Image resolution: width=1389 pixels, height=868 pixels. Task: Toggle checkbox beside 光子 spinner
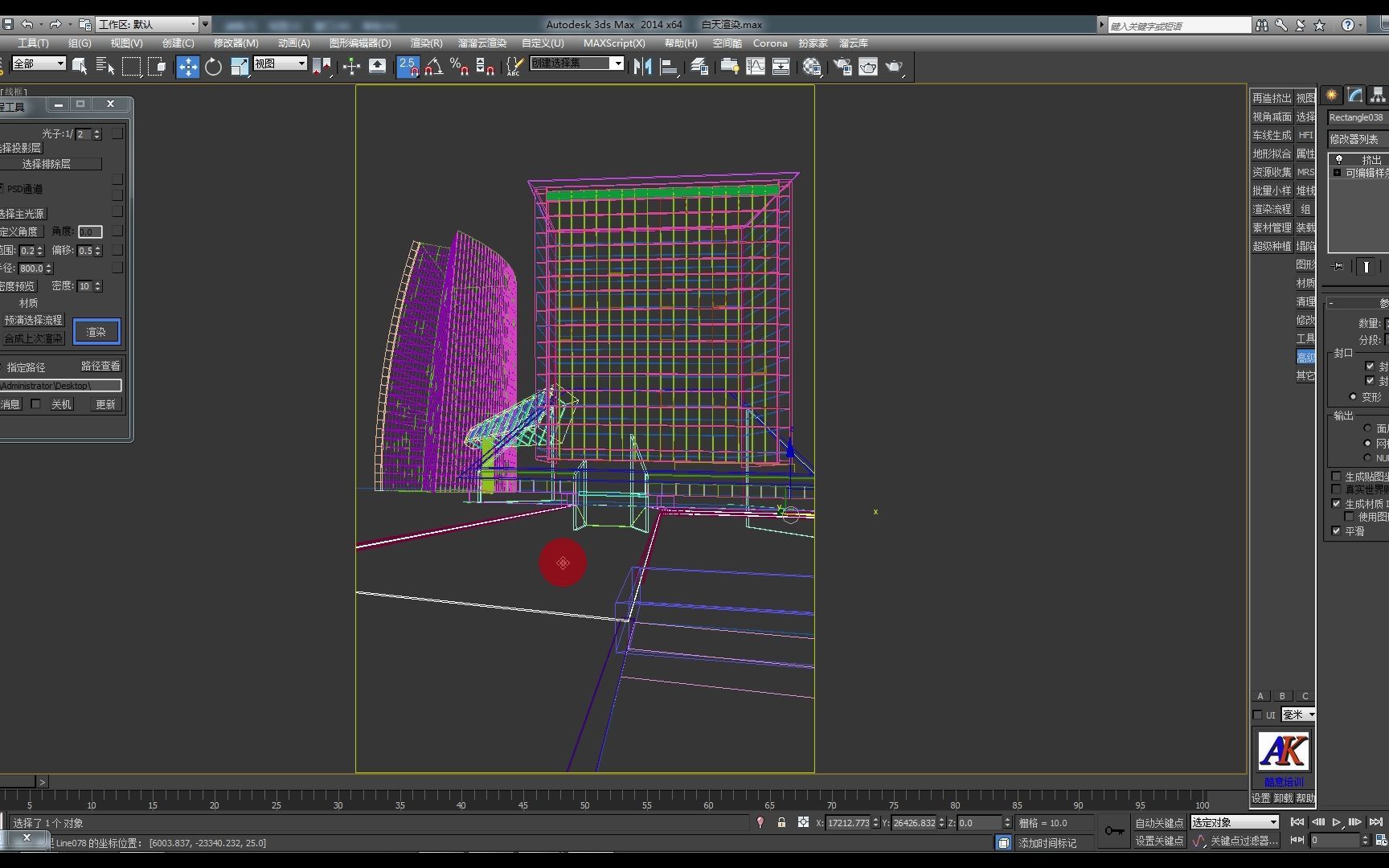tap(117, 133)
